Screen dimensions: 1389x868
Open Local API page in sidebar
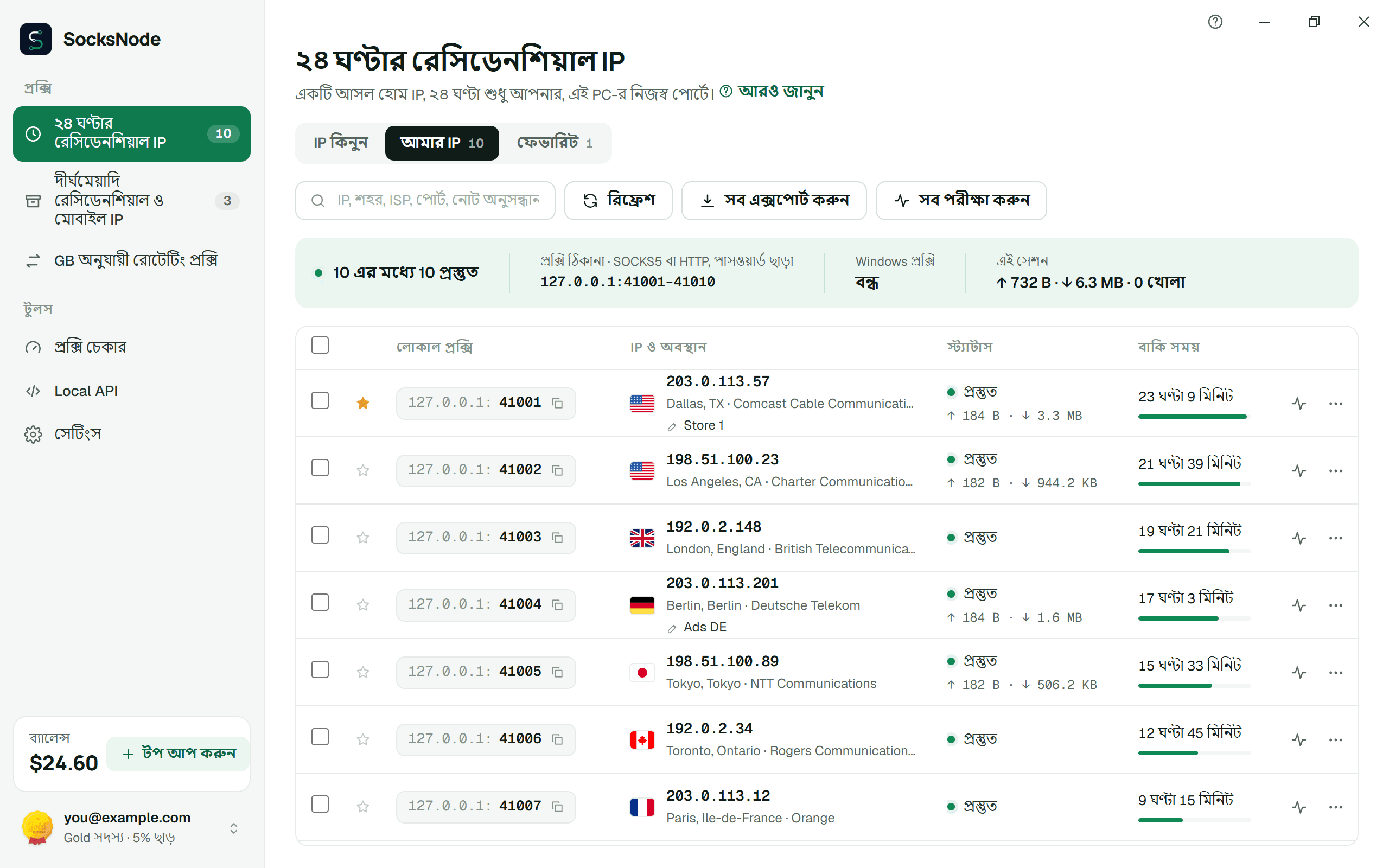pos(131,391)
